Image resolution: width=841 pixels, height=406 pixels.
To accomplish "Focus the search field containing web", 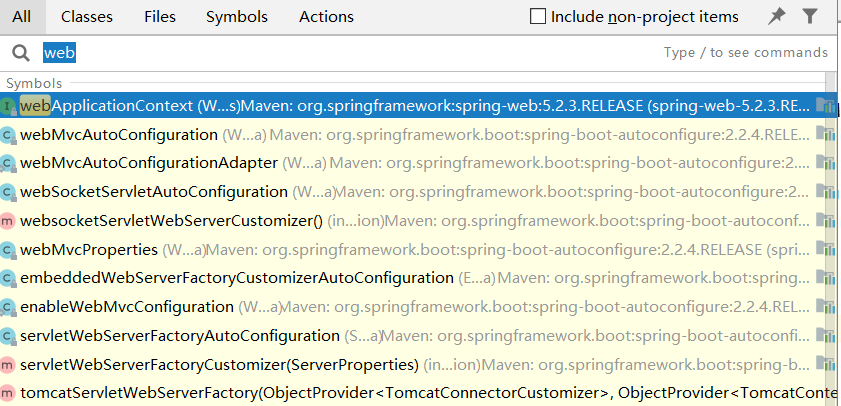I will click(x=418, y=53).
